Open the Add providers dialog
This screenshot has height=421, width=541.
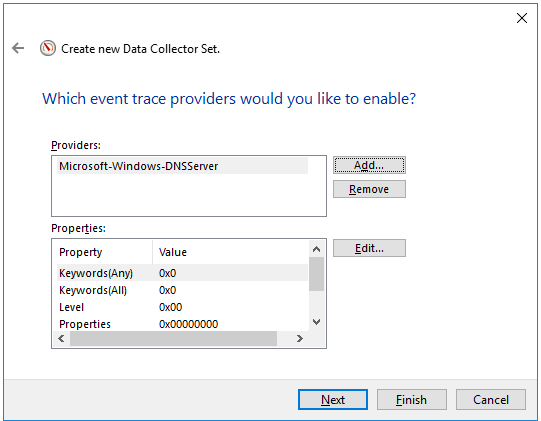click(x=369, y=165)
